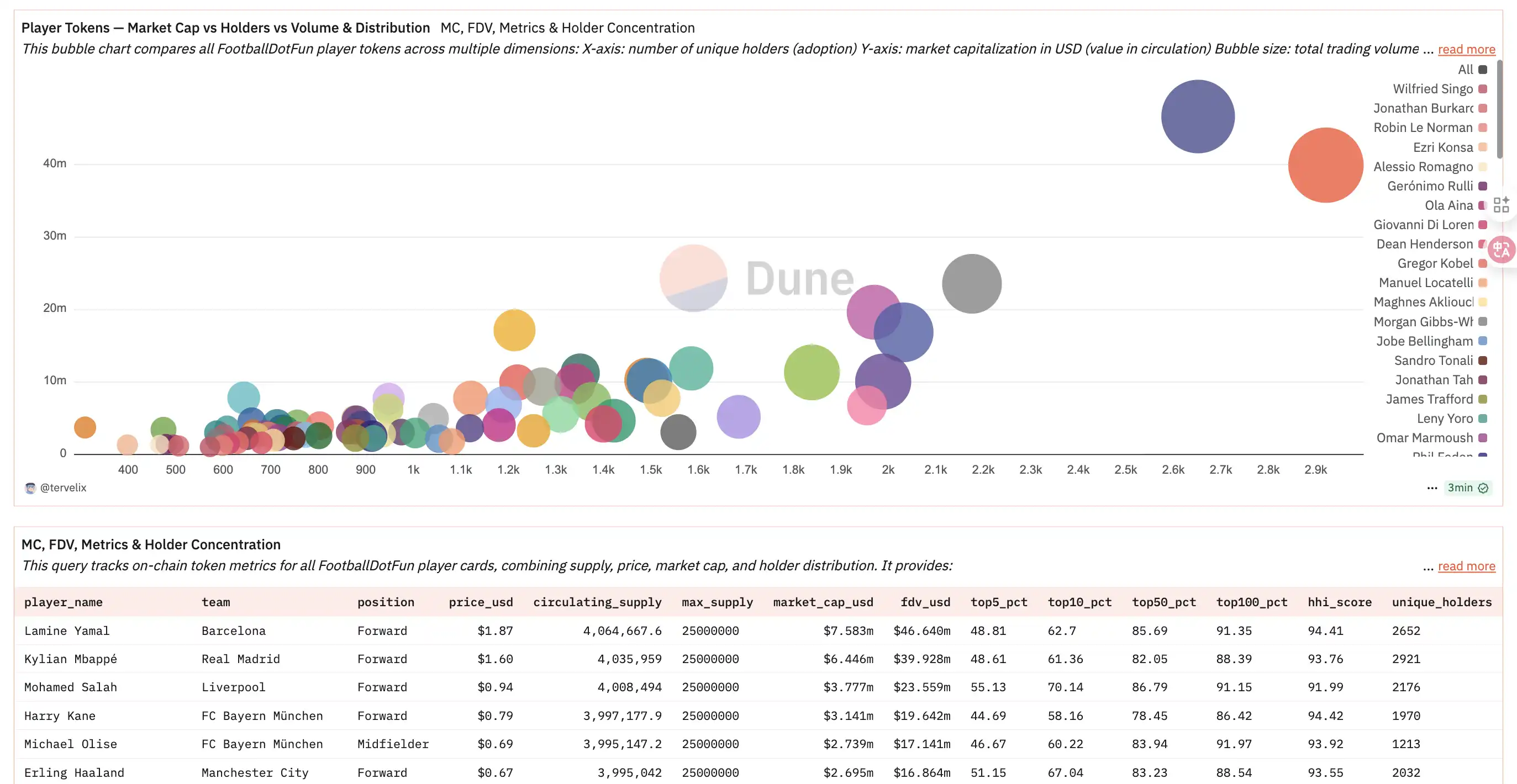Screen dimensions: 1517x784
Task: Click the Lamine Yamal table row
Action: coord(66,631)
